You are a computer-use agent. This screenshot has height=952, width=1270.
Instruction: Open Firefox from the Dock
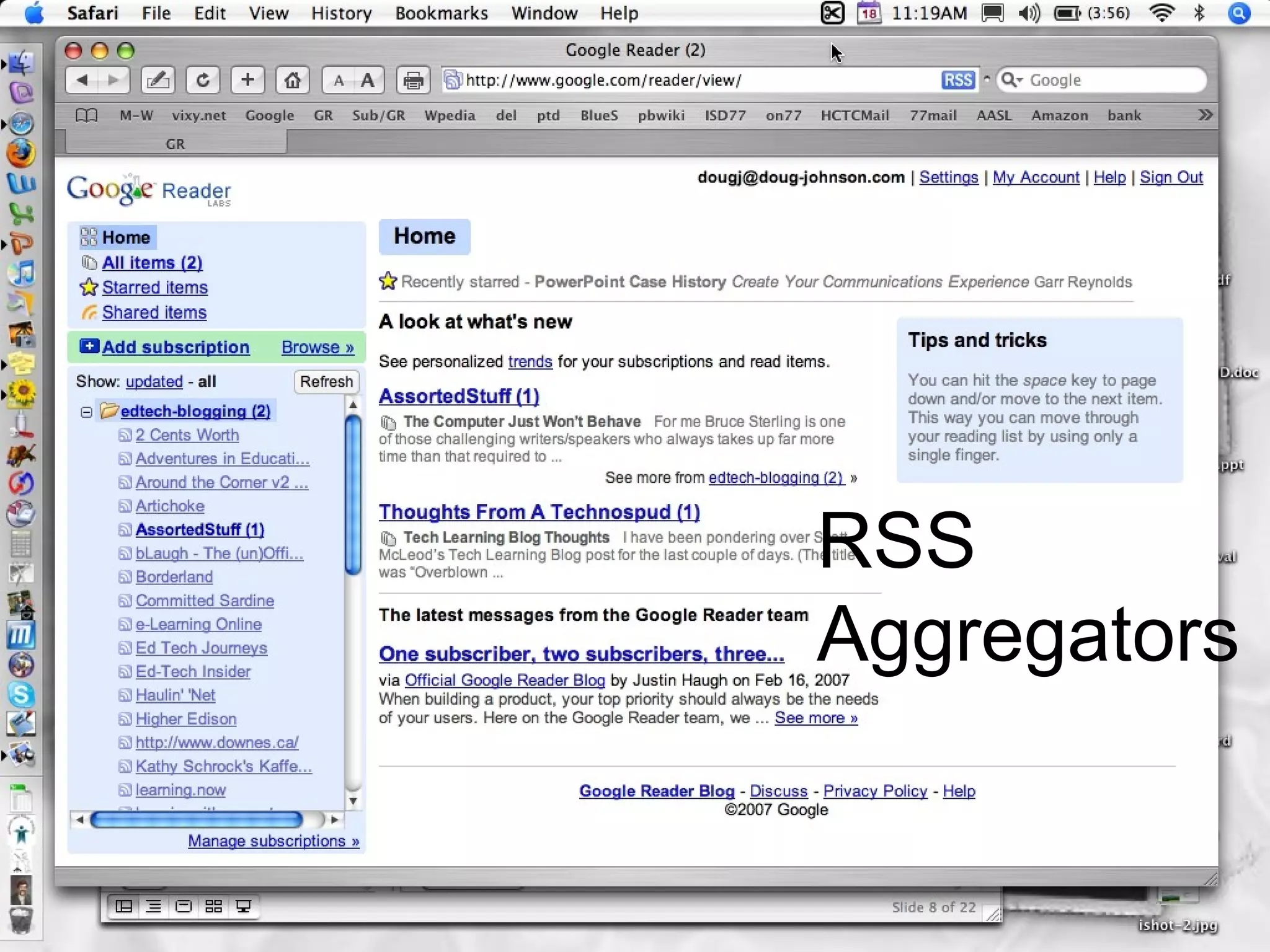click(x=21, y=153)
